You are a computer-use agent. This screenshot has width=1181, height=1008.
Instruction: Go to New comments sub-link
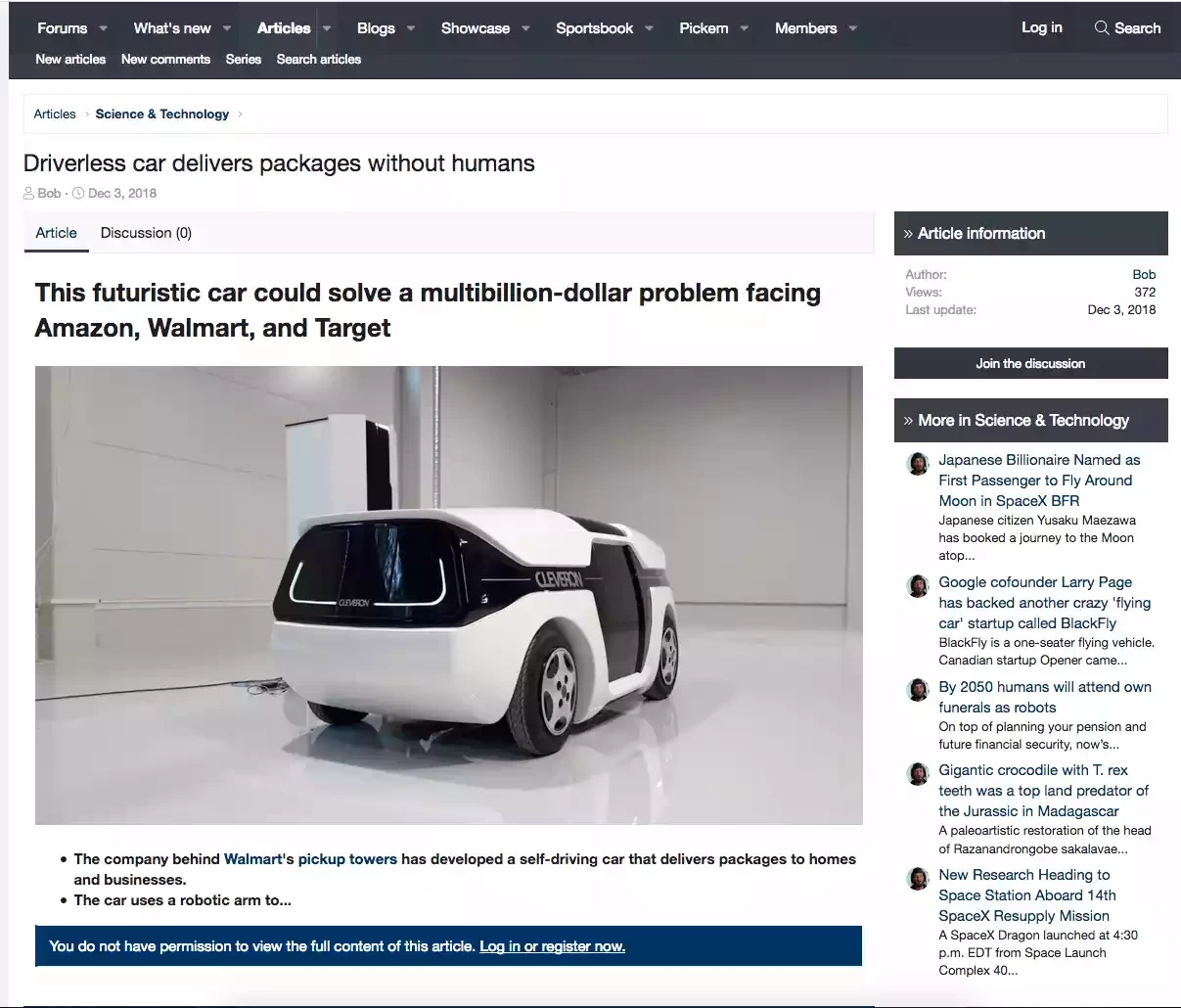pyautogui.click(x=165, y=59)
